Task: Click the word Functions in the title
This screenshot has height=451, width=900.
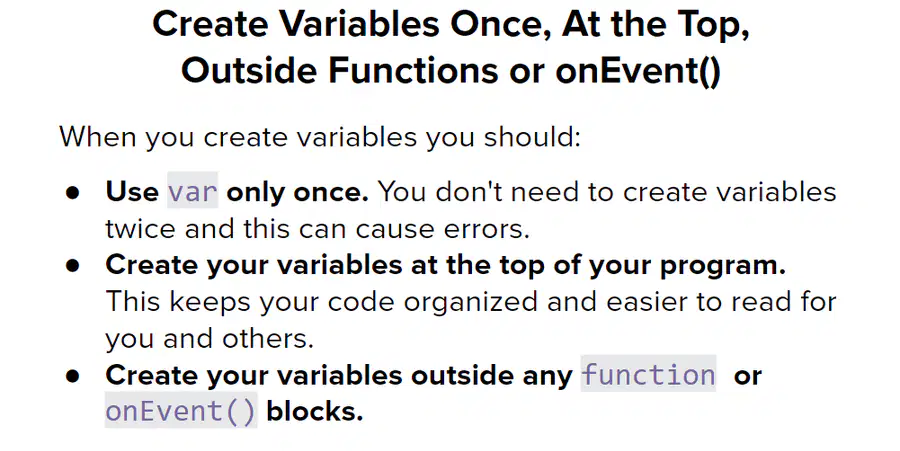Action: click(x=413, y=71)
